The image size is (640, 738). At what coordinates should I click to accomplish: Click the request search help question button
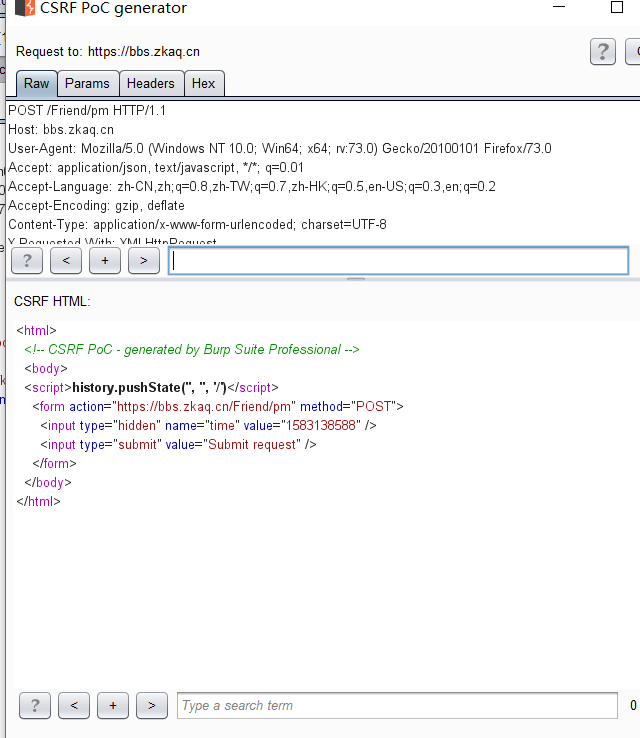click(27, 260)
